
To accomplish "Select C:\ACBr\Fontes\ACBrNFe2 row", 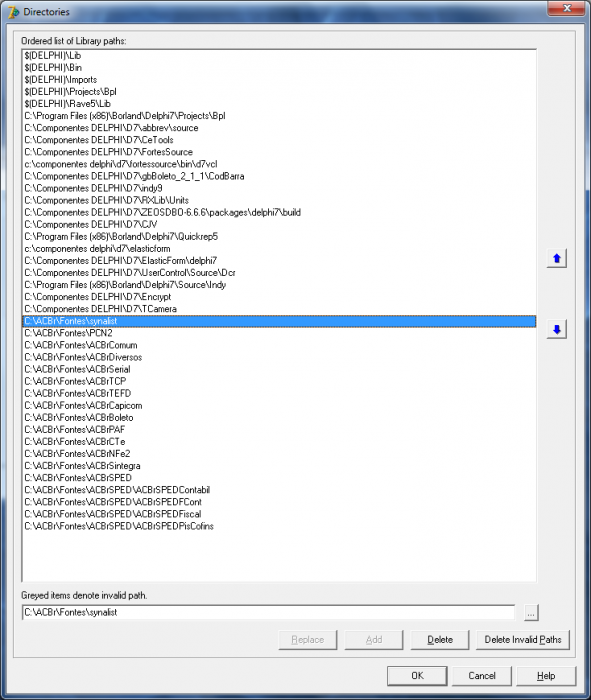I will pyautogui.click(x=279, y=454).
